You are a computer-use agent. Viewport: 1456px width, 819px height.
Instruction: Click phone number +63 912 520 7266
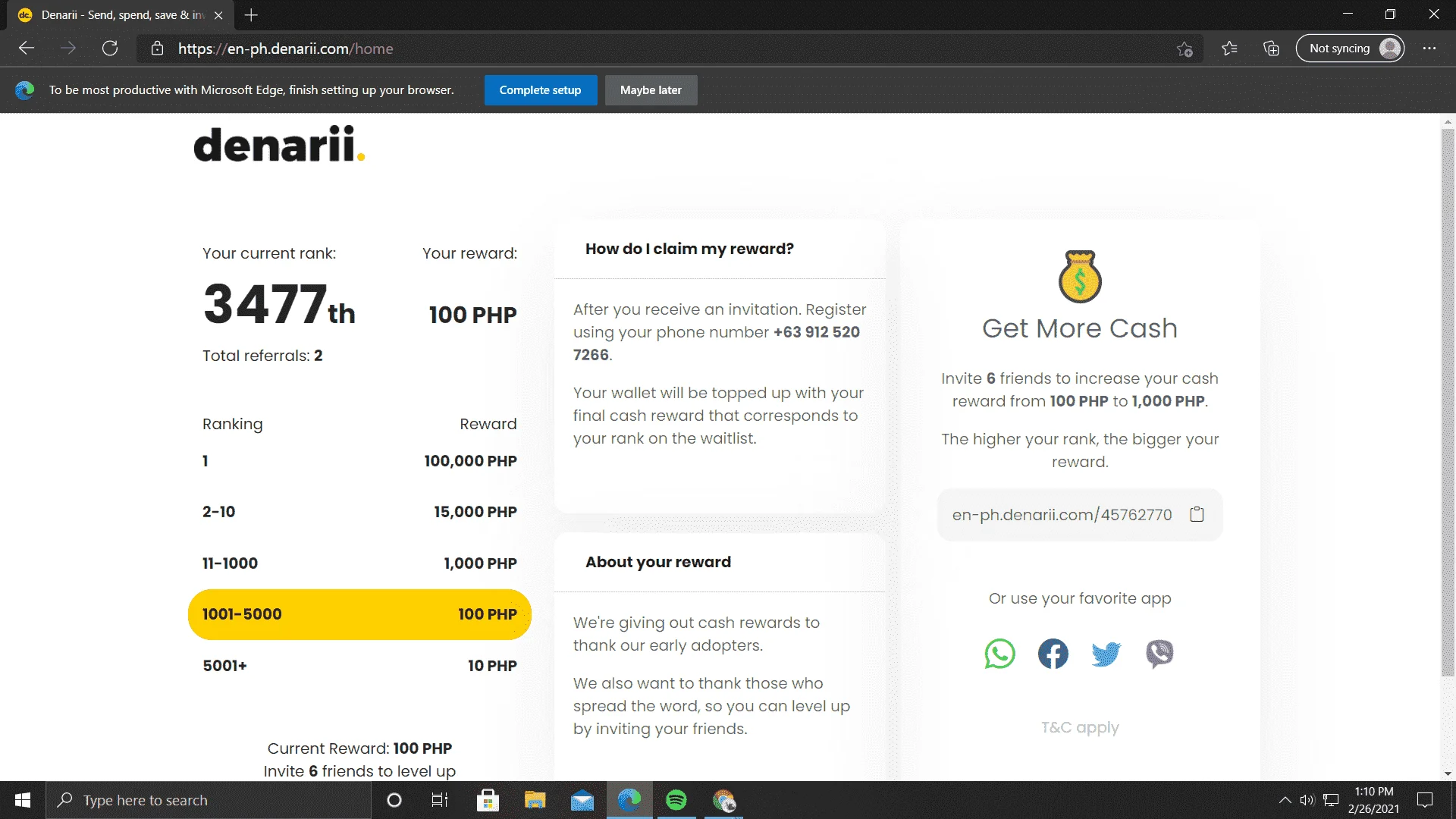717,343
